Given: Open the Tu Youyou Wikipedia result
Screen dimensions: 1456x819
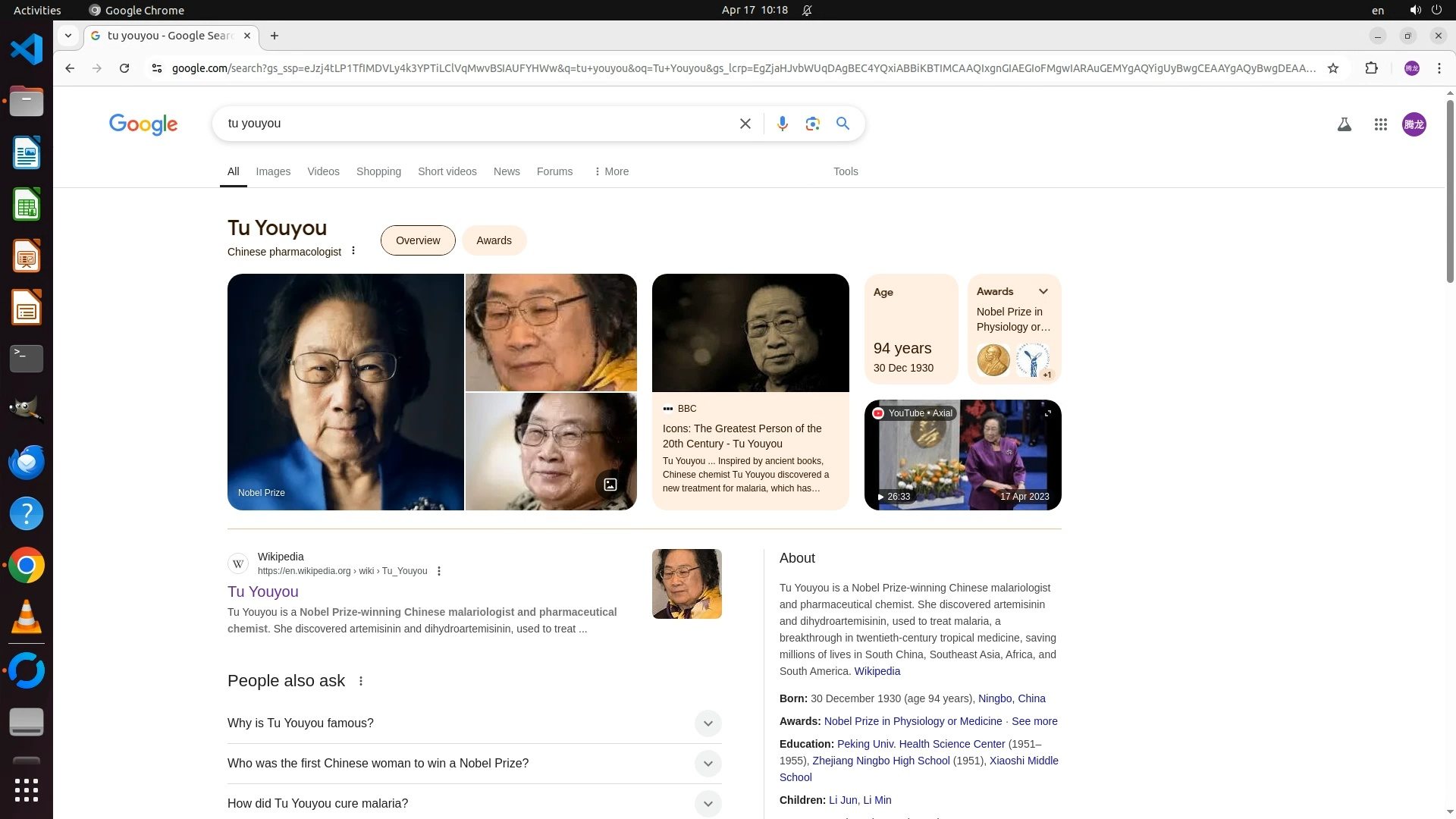Looking at the screenshot, I should (x=263, y=591).
